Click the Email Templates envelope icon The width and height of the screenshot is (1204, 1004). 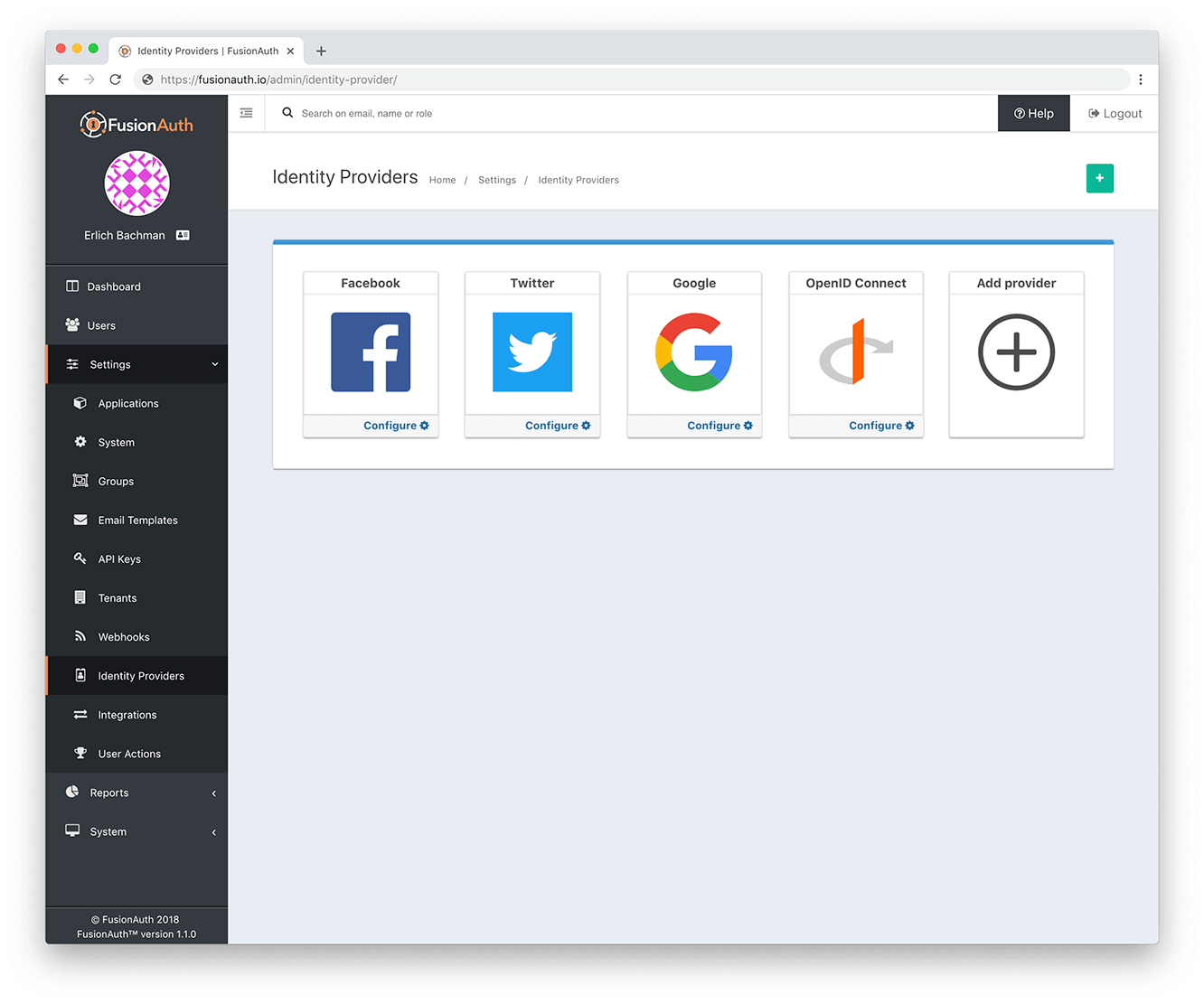[x=80, y=520]
